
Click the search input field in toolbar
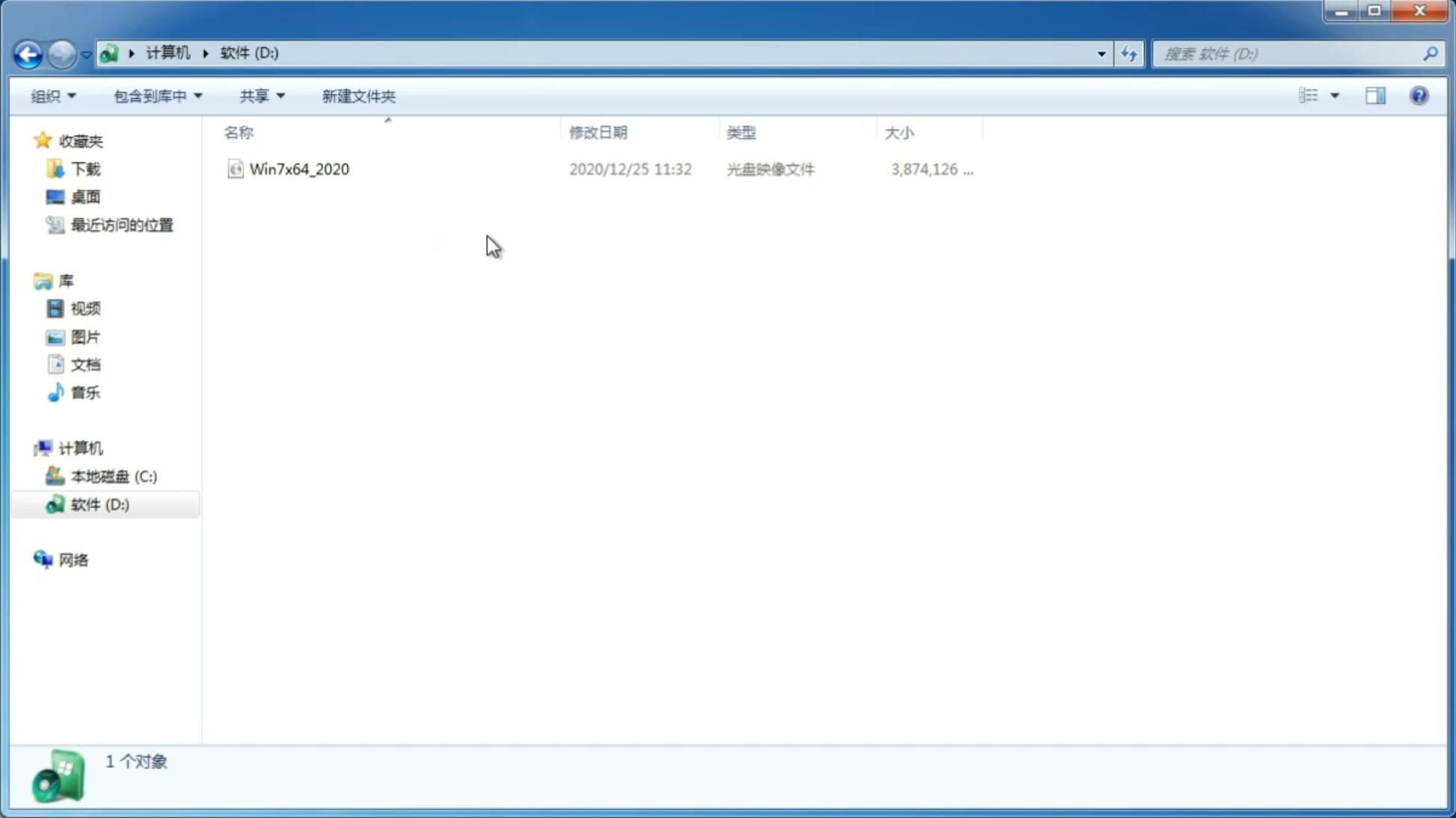[x=1290, y=53]
